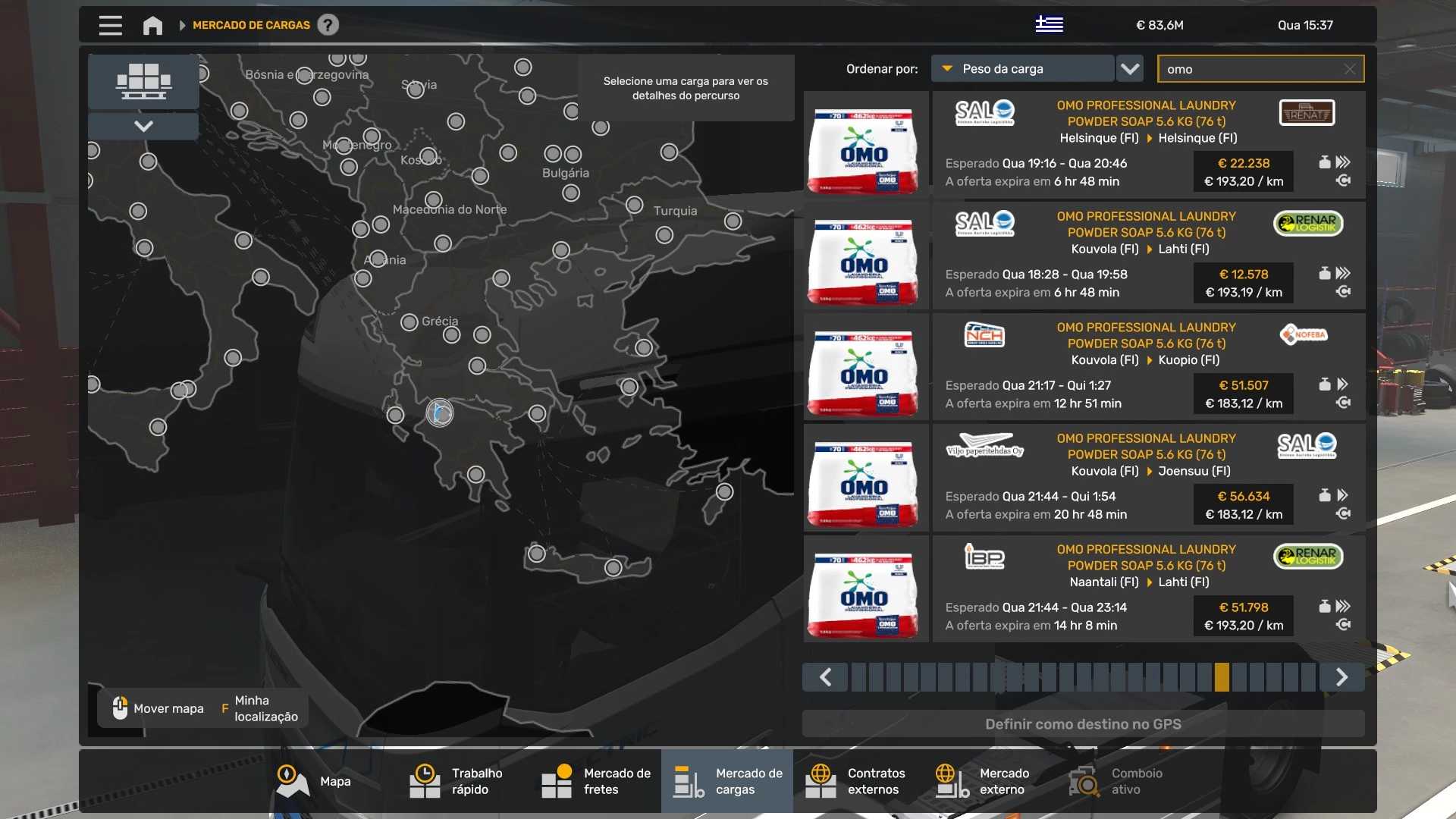Click the RENAT logo on Helsinque offer
Viewport: 1456px width, 819px height.
1307,113
